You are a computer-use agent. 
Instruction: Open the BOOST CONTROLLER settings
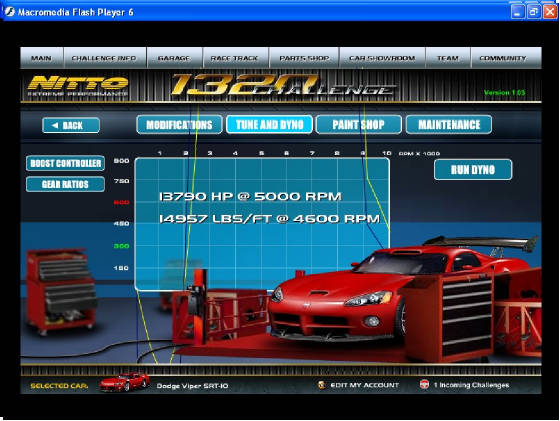tap(65, 163)
